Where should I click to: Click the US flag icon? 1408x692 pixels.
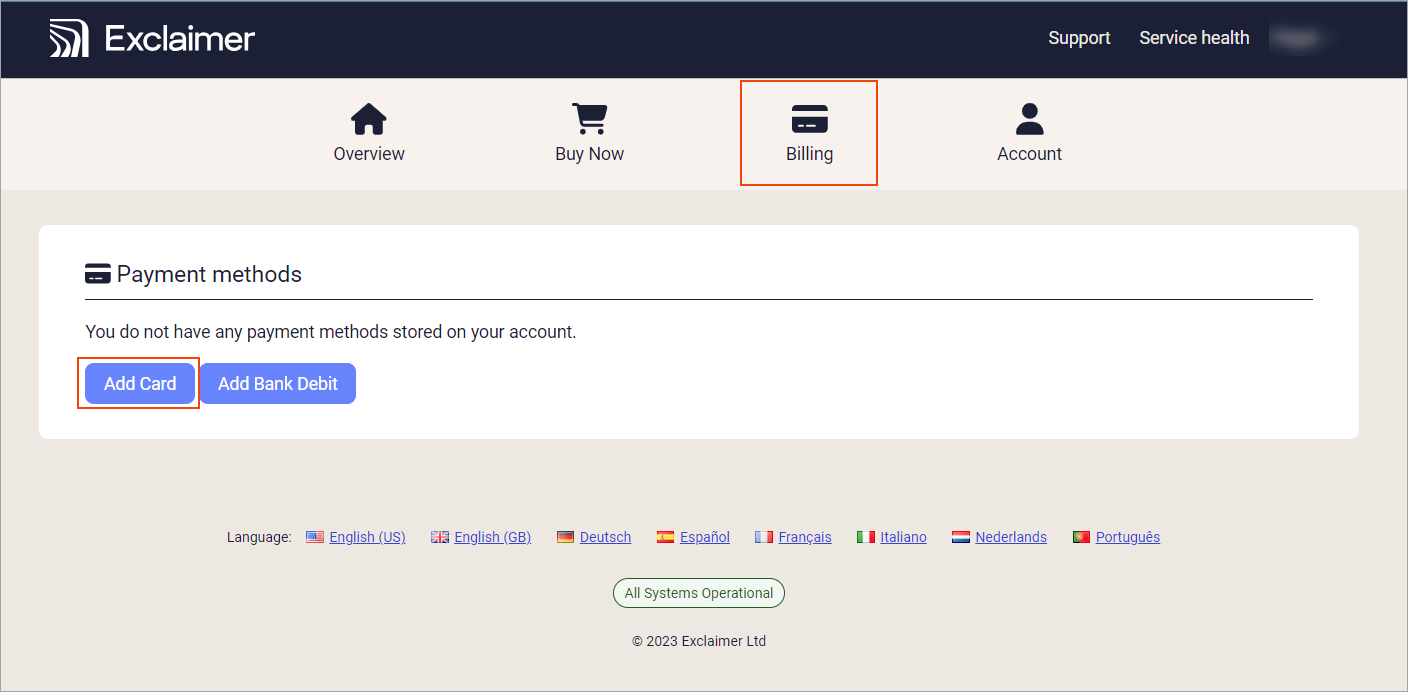pos(315,537)
